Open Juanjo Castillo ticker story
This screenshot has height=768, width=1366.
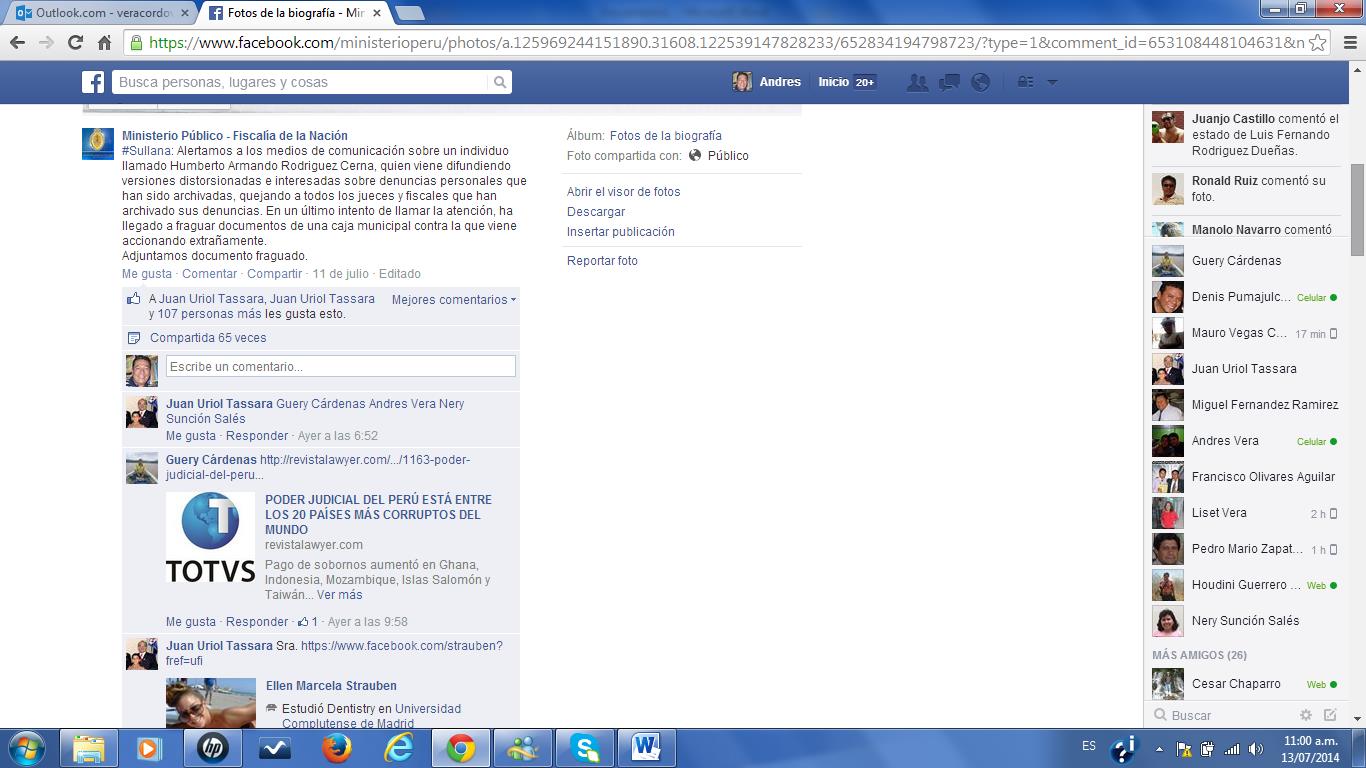(x=1245, y=135)
